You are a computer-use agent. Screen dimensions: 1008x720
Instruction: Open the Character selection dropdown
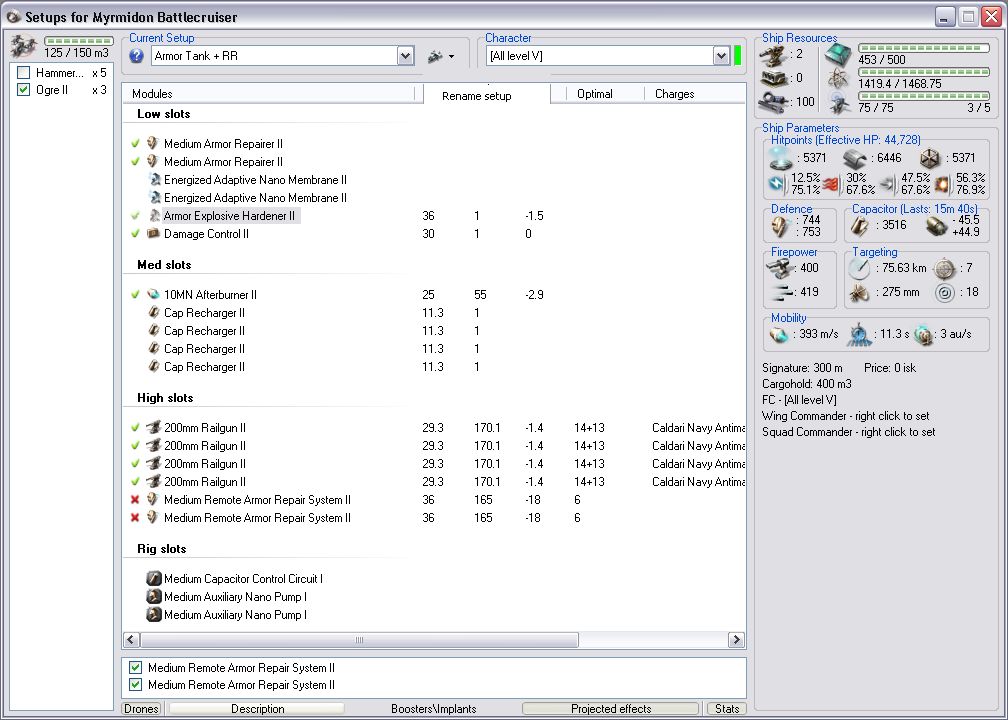pos(721,57)
